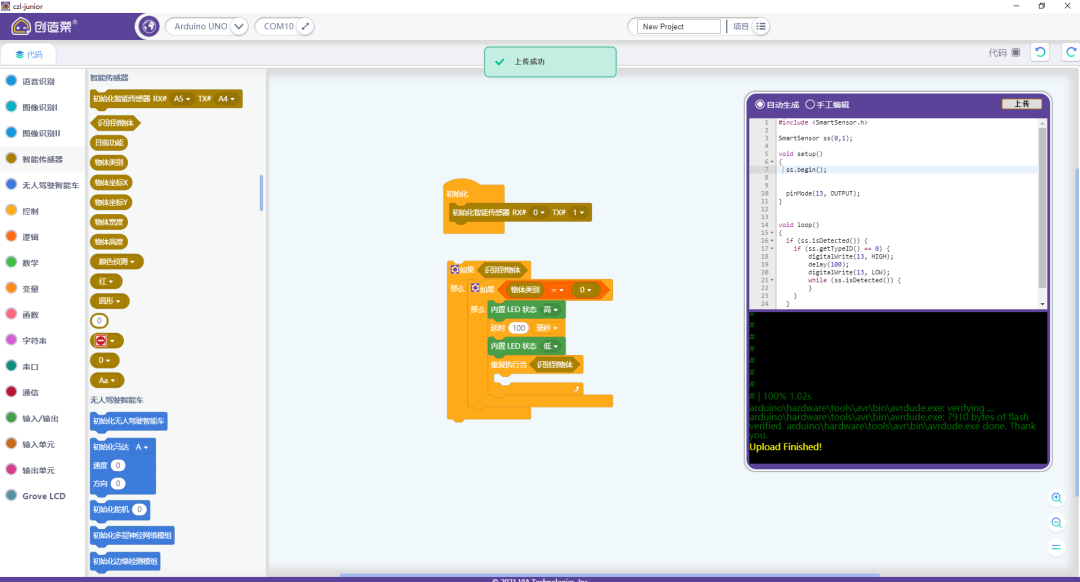The width and height of the screenshot is (1080, 582).
Task: Expand the Arduino UNO board dropdown
Action: (x=238, y=27)
